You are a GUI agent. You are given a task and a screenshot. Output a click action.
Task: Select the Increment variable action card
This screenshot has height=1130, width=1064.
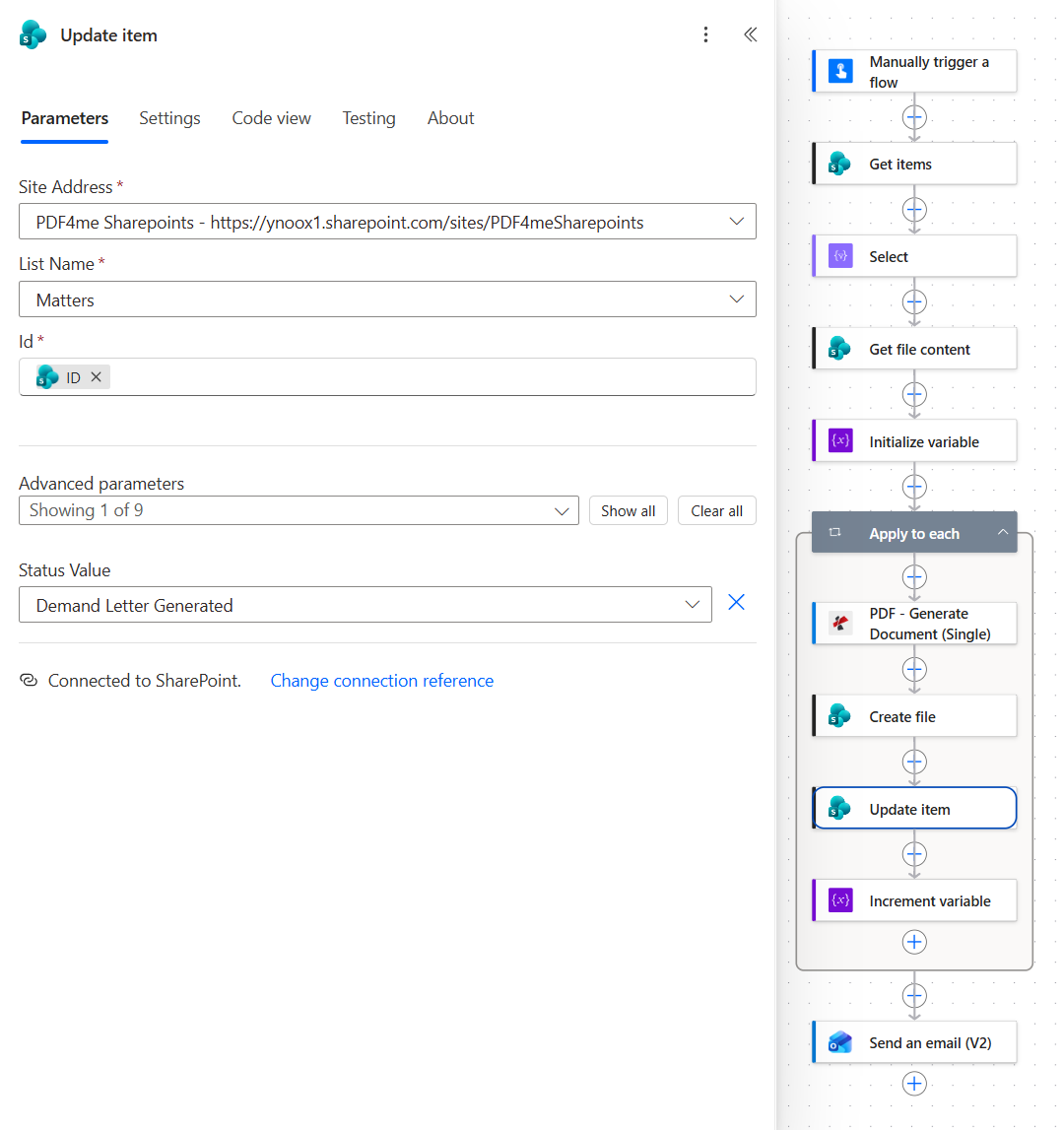[x=914, y=900]
